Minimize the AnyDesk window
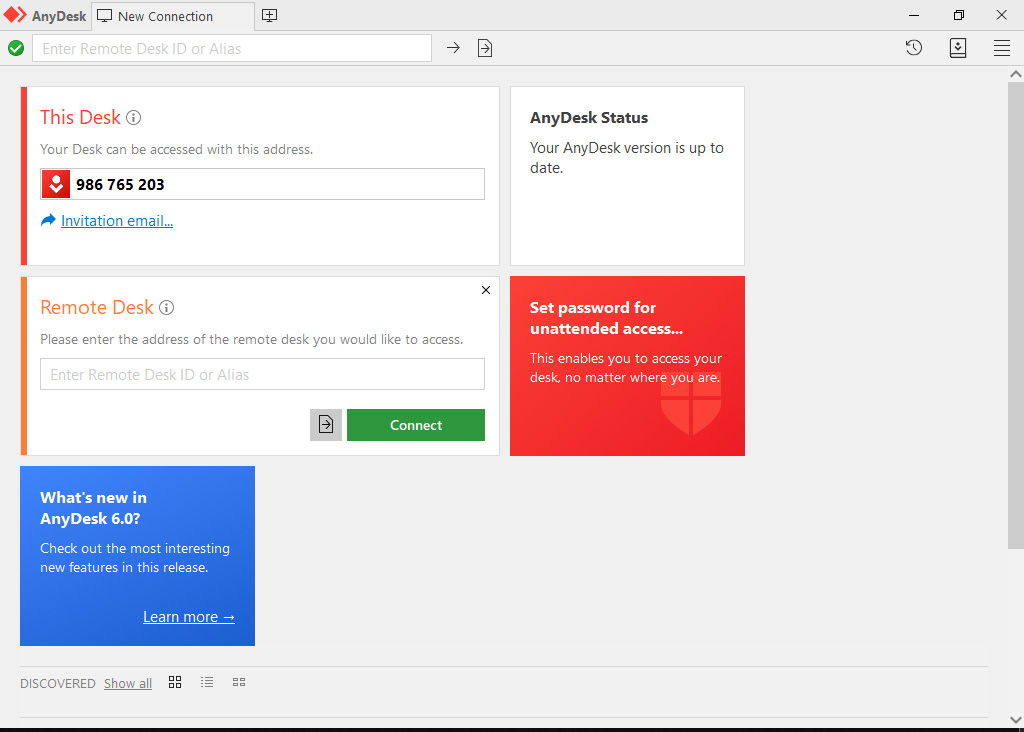Image resolution: width=1024 pixels, height=732 pixels. click(914, 15)
